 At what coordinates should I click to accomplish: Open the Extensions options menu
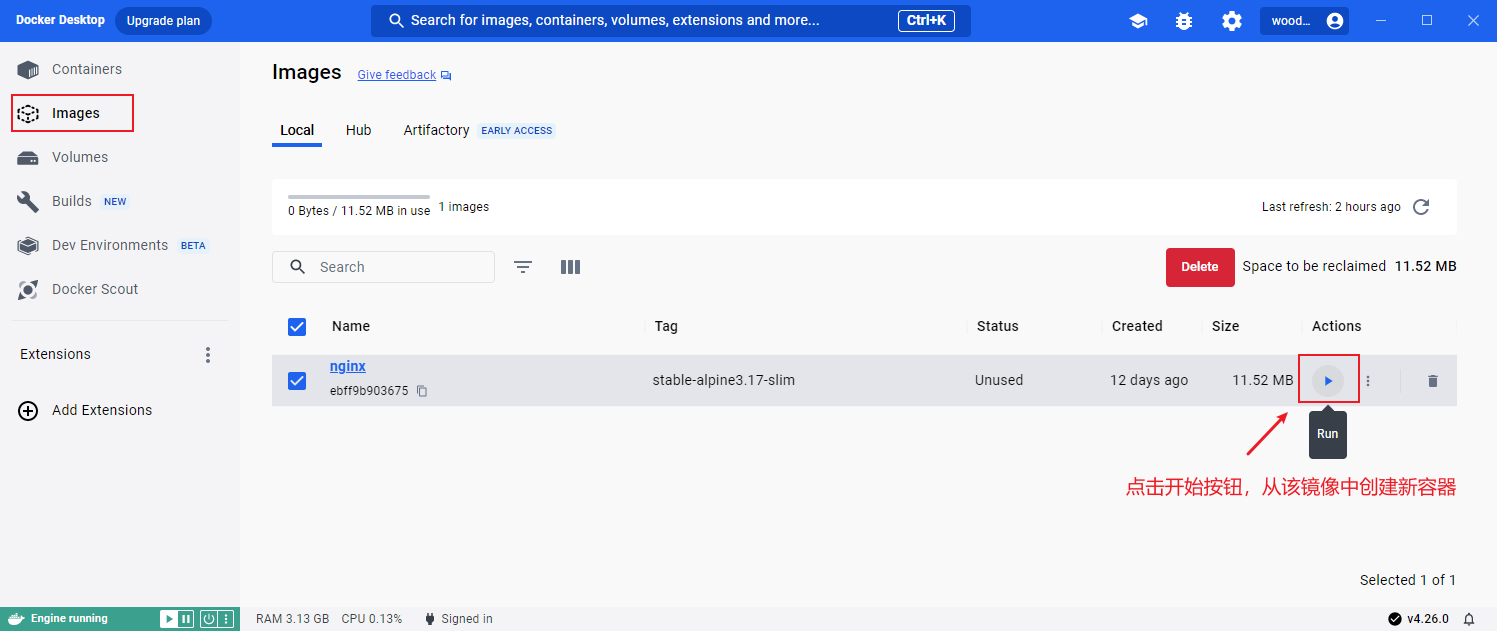pos(208,355)
